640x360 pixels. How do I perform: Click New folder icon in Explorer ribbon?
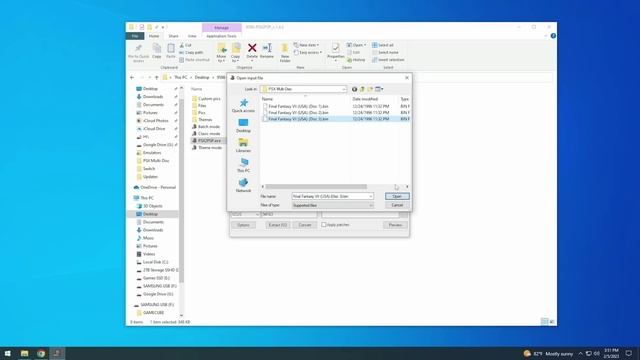285,49
